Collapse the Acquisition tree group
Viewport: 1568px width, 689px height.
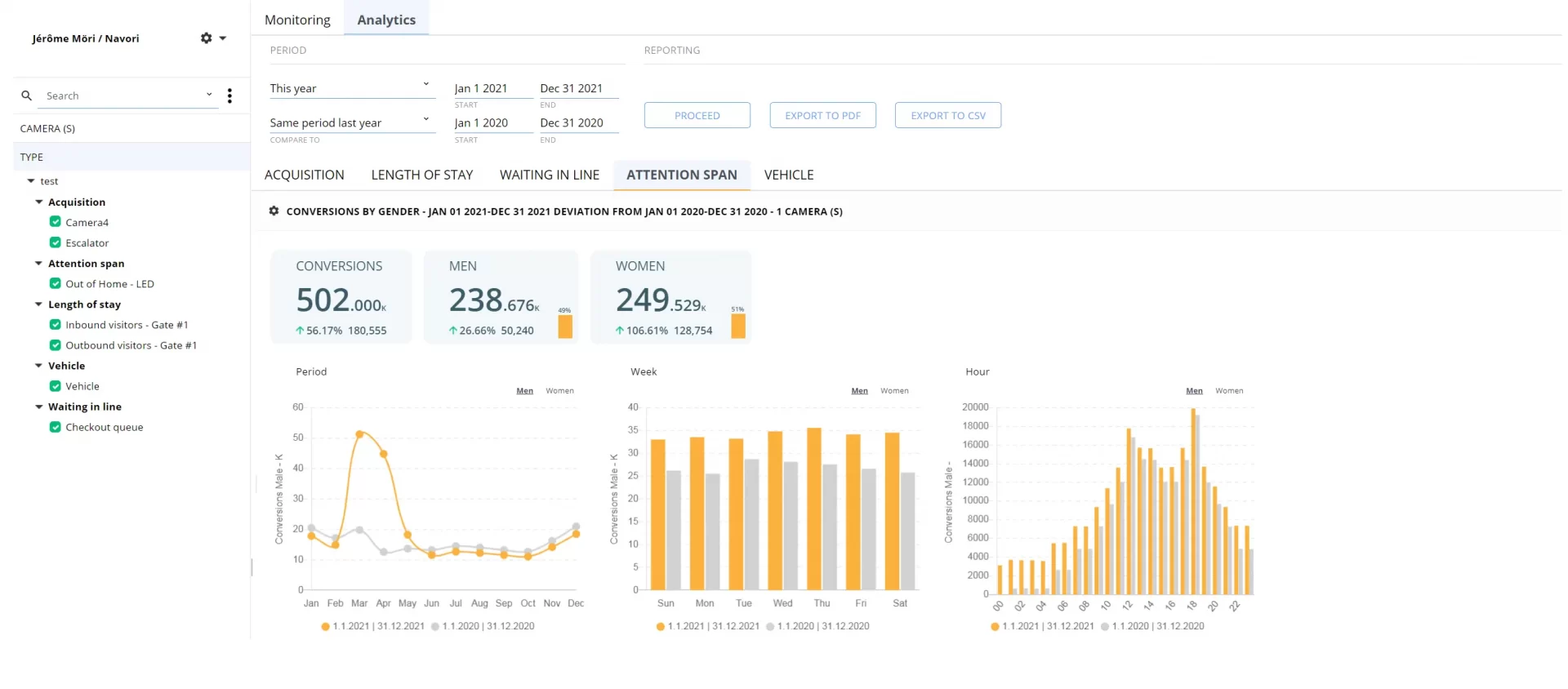point(38,202)
